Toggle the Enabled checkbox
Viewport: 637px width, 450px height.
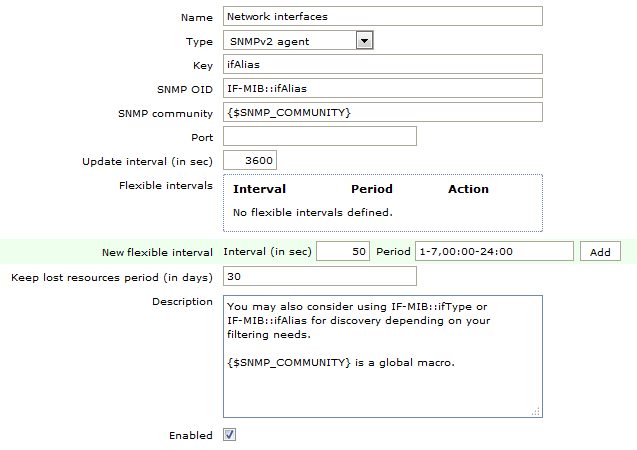click(x=229, y=435)
